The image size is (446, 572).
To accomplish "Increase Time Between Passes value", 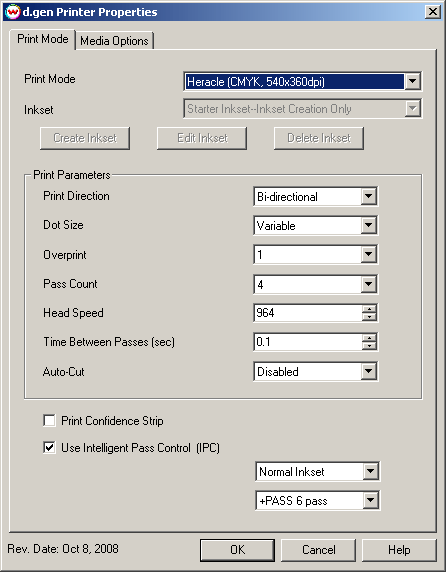I will (x=369, y=338).
